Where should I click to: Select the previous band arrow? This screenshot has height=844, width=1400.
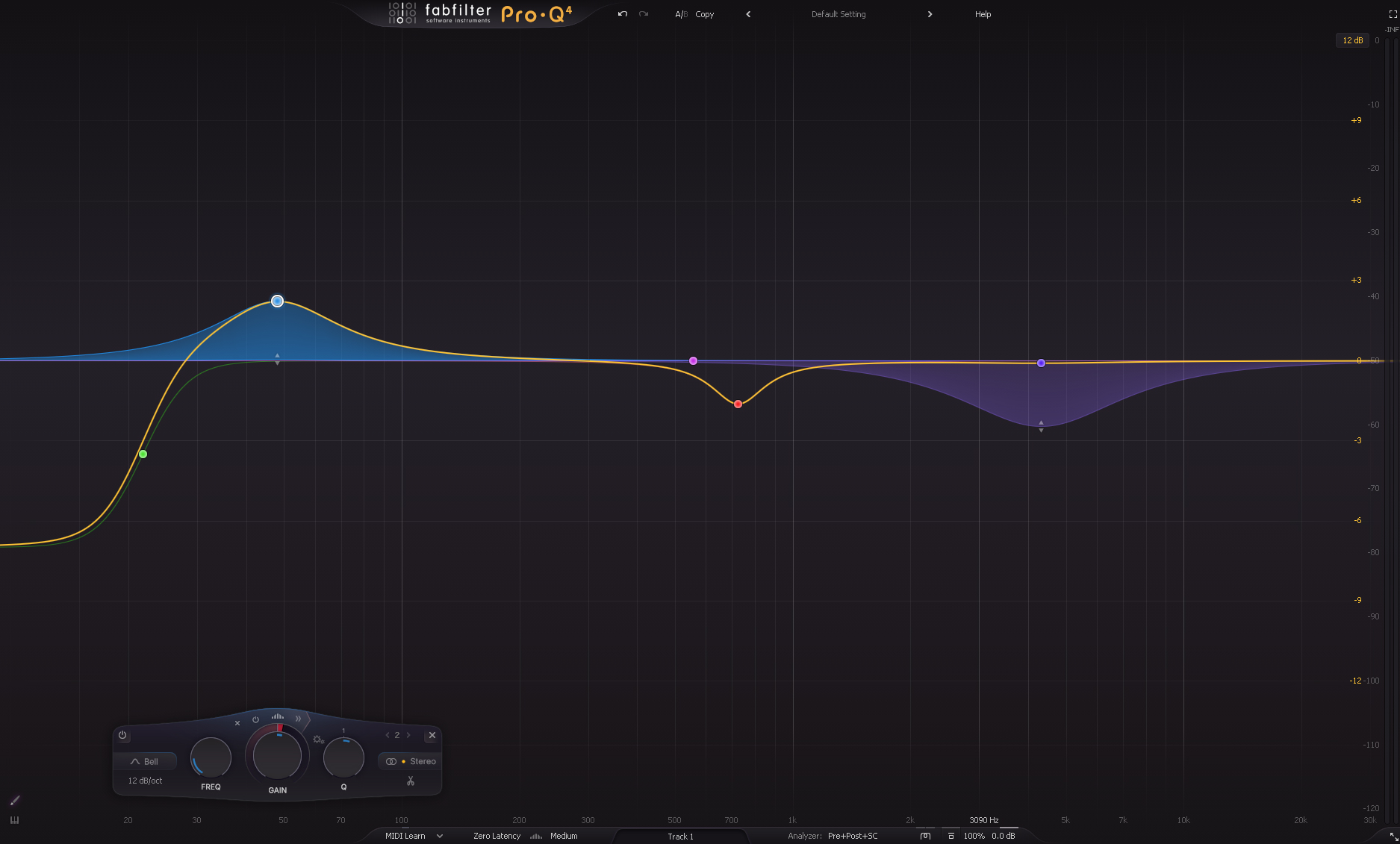click(x=387, y=735)
